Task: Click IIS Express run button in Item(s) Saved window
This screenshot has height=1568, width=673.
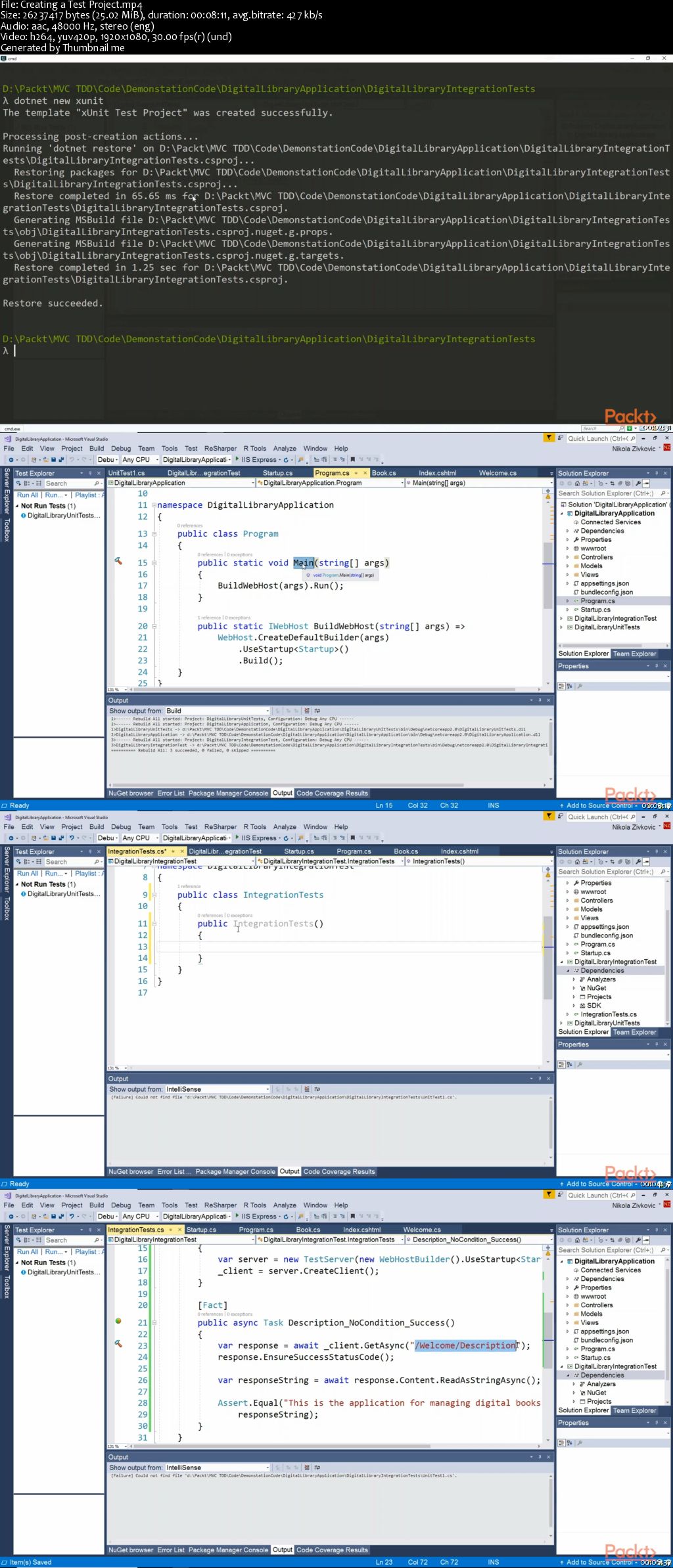Action: pyautogui.click(x=256, y=1217)
